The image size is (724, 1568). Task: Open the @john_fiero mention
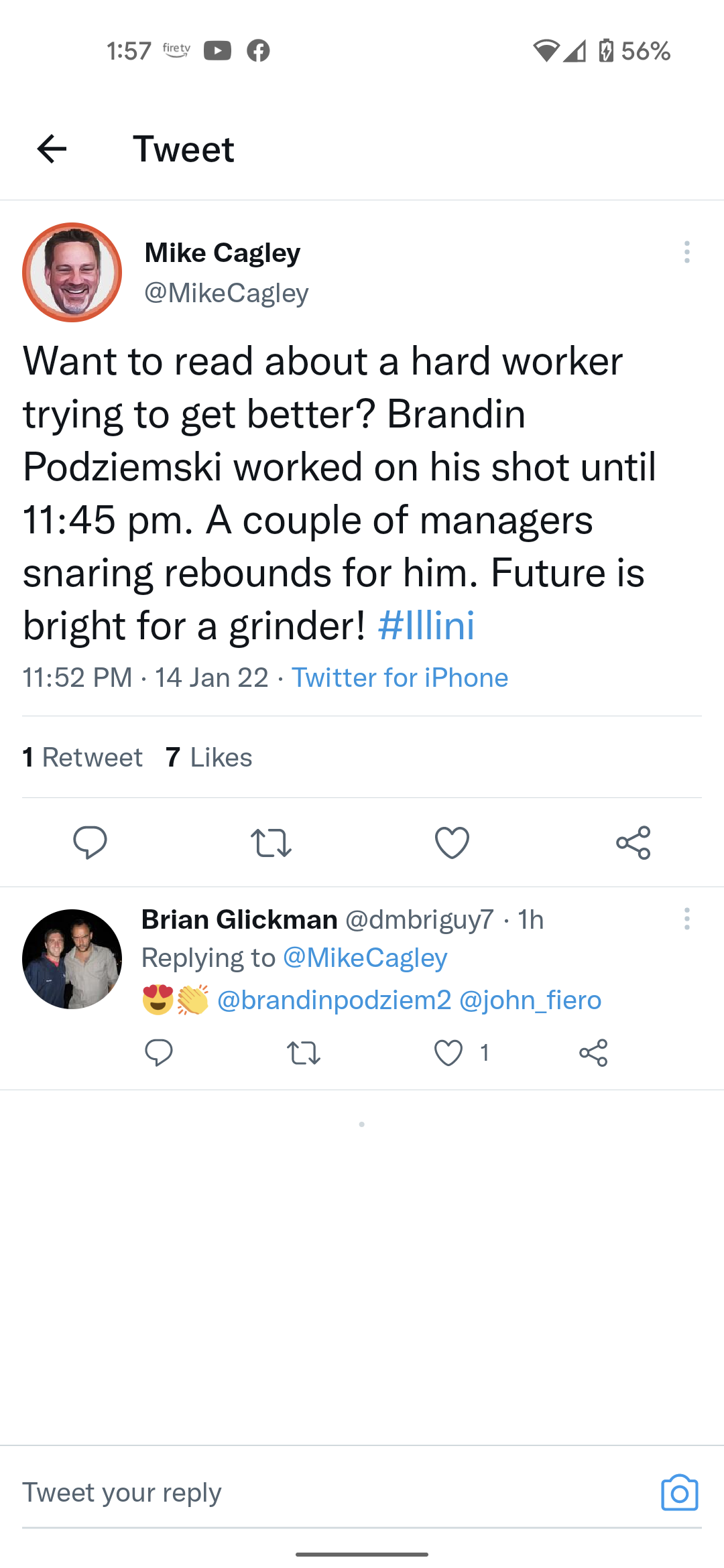(530, 1000)
